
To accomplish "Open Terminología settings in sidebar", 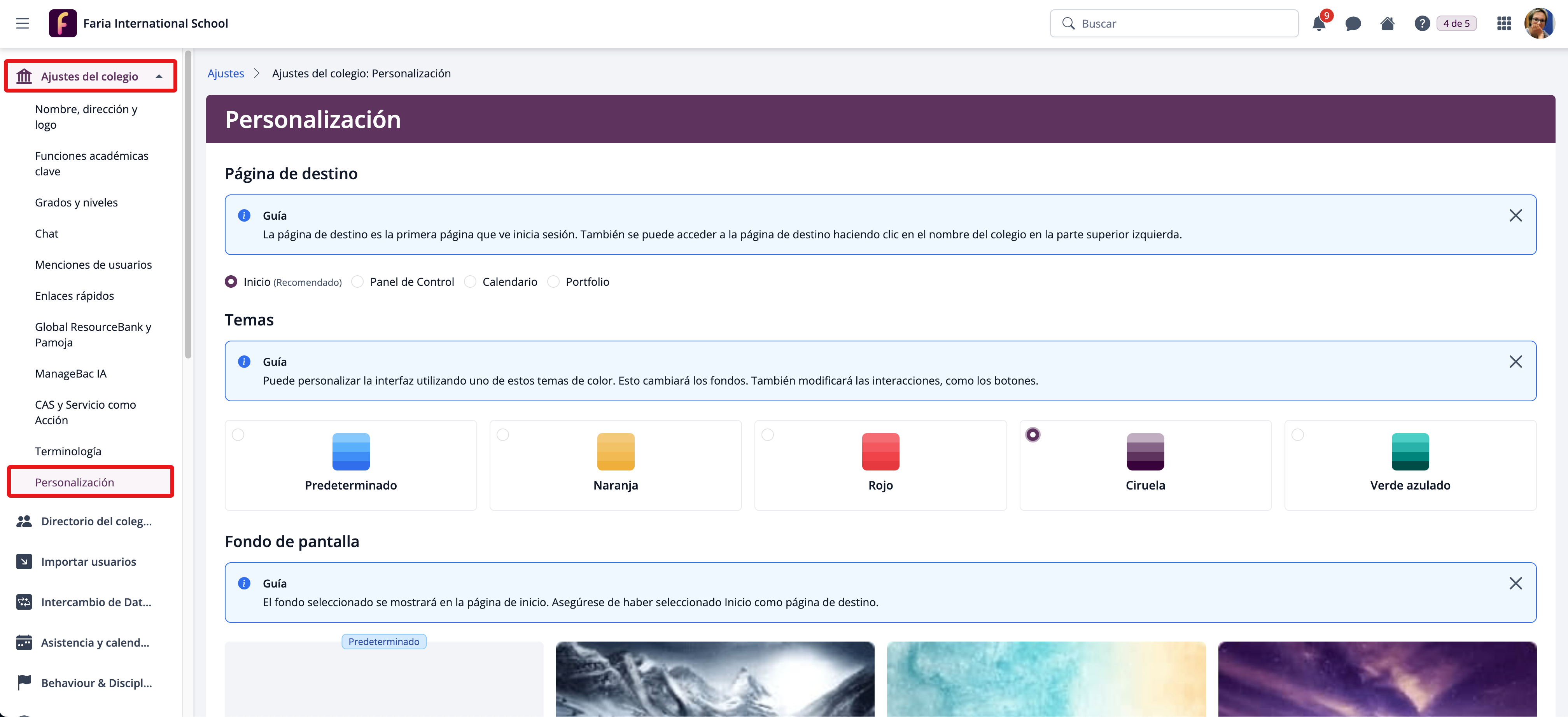I will 68,451.
